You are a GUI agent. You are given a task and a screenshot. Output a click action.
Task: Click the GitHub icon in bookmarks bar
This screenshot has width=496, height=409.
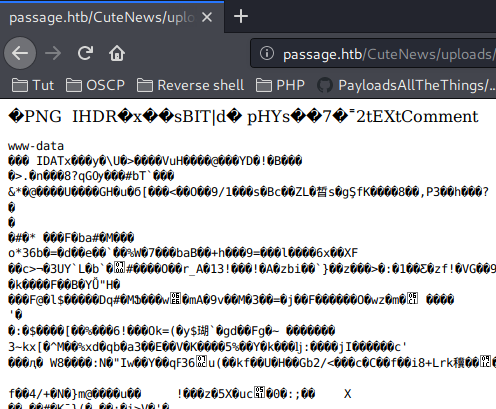325,85
